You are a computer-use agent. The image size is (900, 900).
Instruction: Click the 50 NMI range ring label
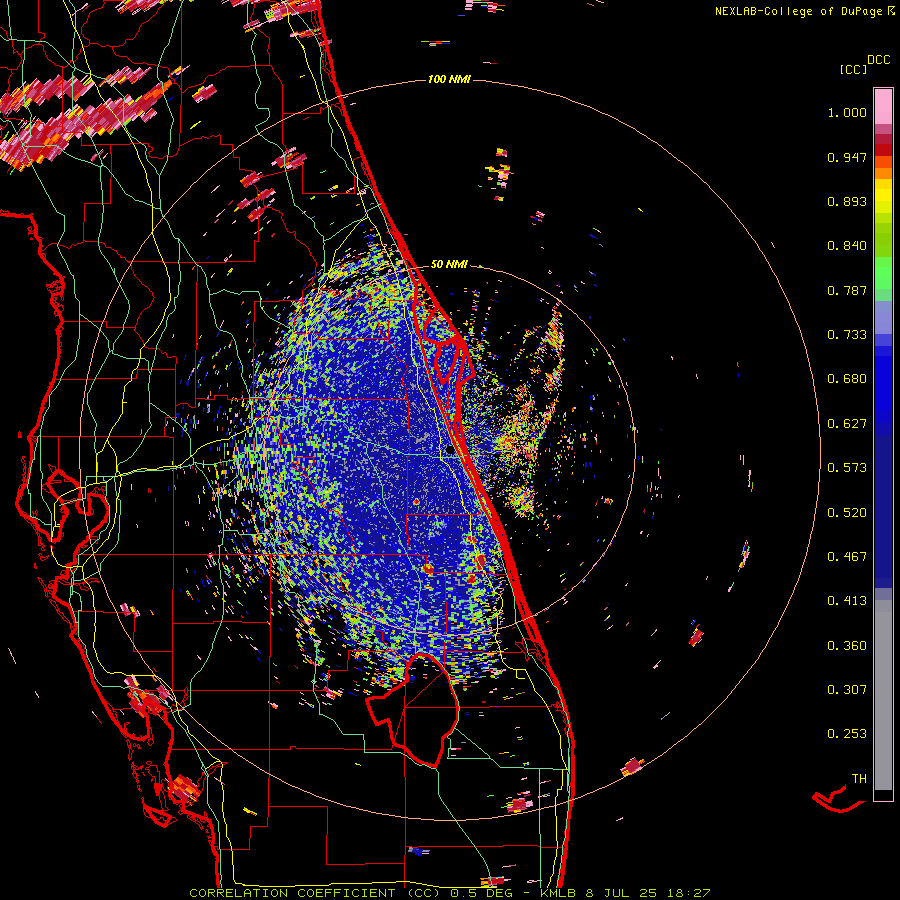(x=449, y=265)
